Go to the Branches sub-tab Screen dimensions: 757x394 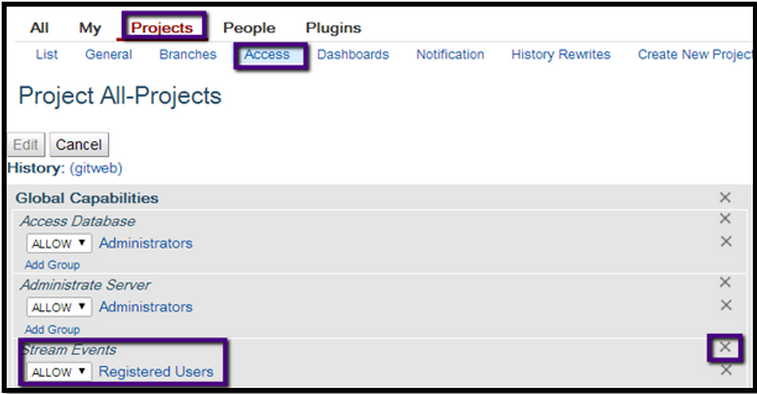(x=188, y=55)
